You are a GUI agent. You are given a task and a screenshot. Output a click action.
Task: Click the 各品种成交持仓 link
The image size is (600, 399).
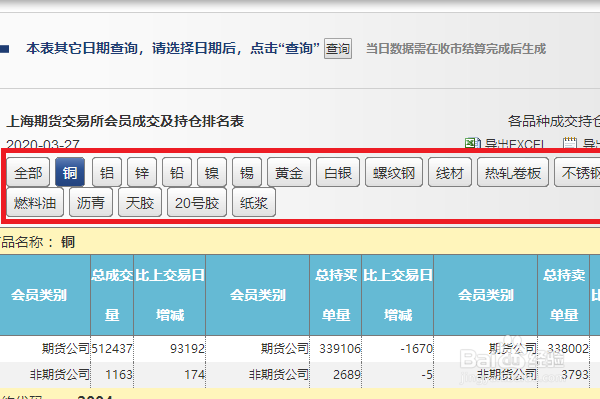click(554, 121)
